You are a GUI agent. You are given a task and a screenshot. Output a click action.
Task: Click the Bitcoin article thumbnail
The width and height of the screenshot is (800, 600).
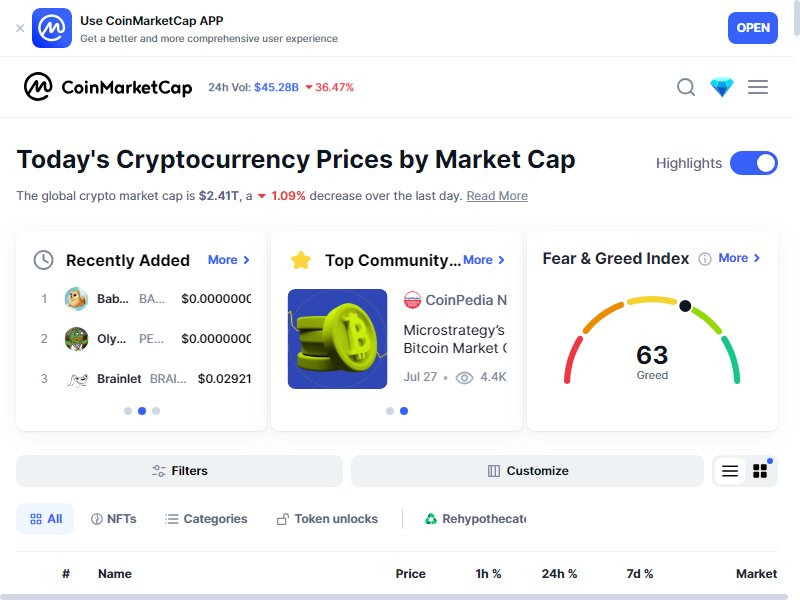tap(338, 339)
